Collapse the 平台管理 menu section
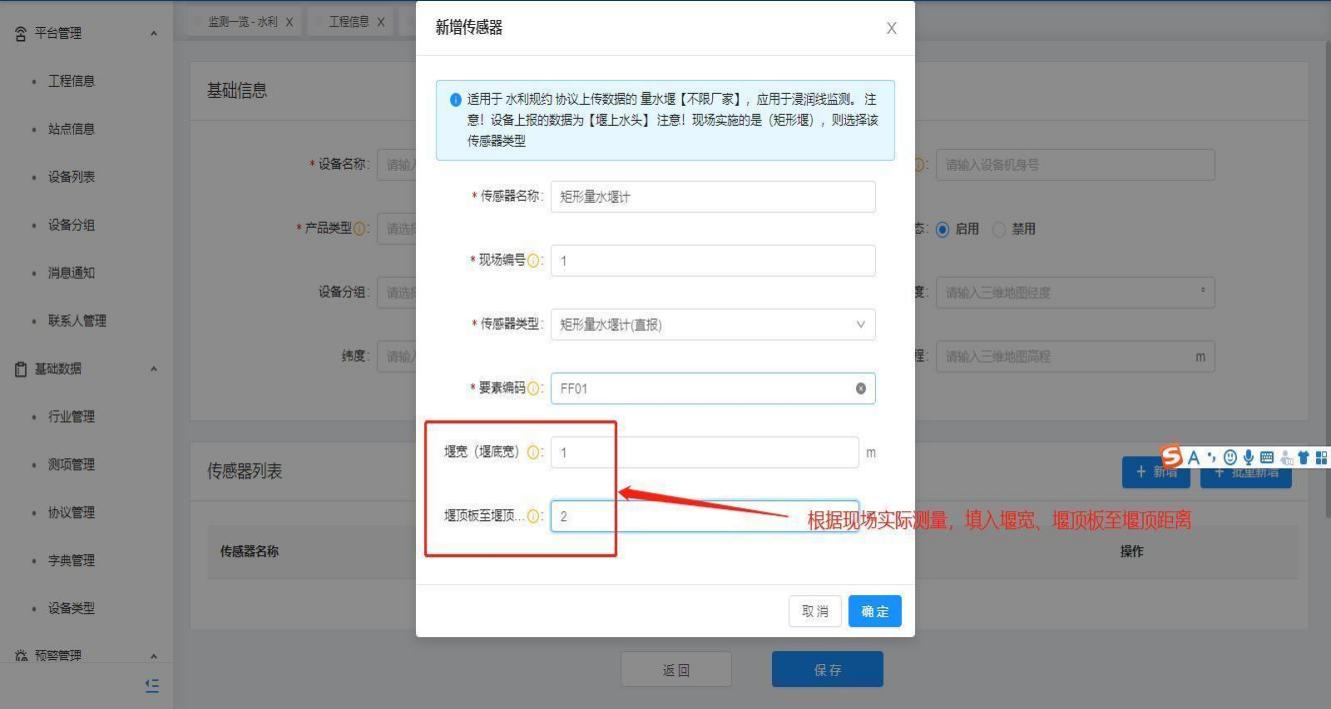This screenshot has height=709, width=1331. click(x=153, y=34)
